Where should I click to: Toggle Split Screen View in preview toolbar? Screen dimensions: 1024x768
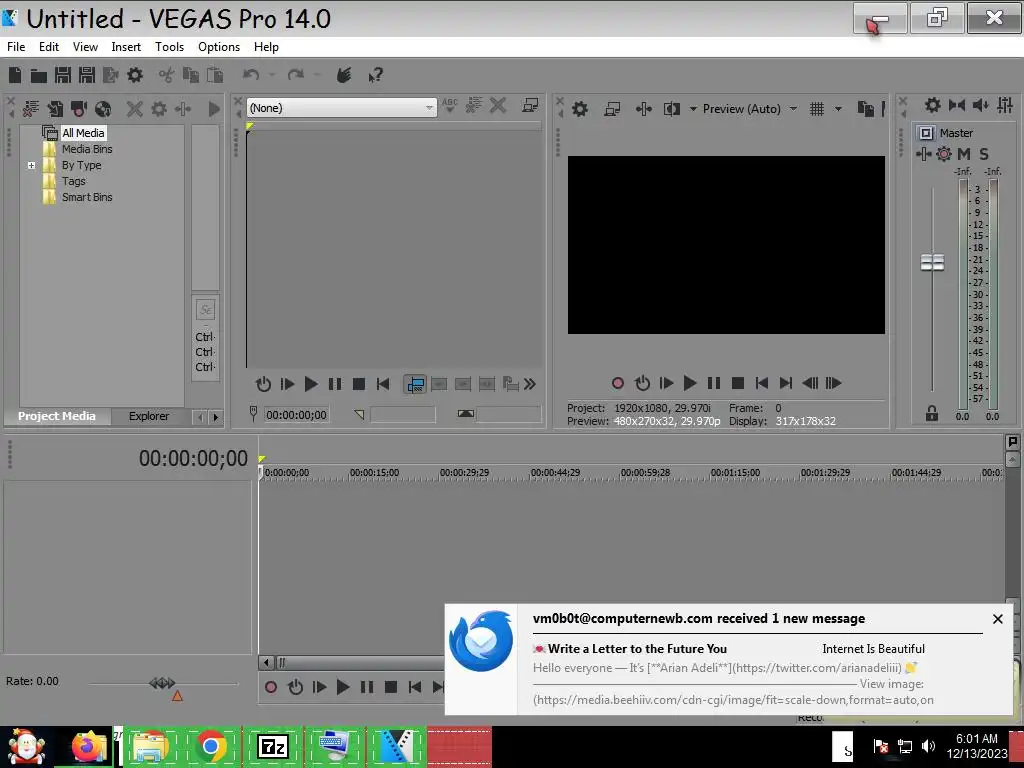tap(671, 109)
